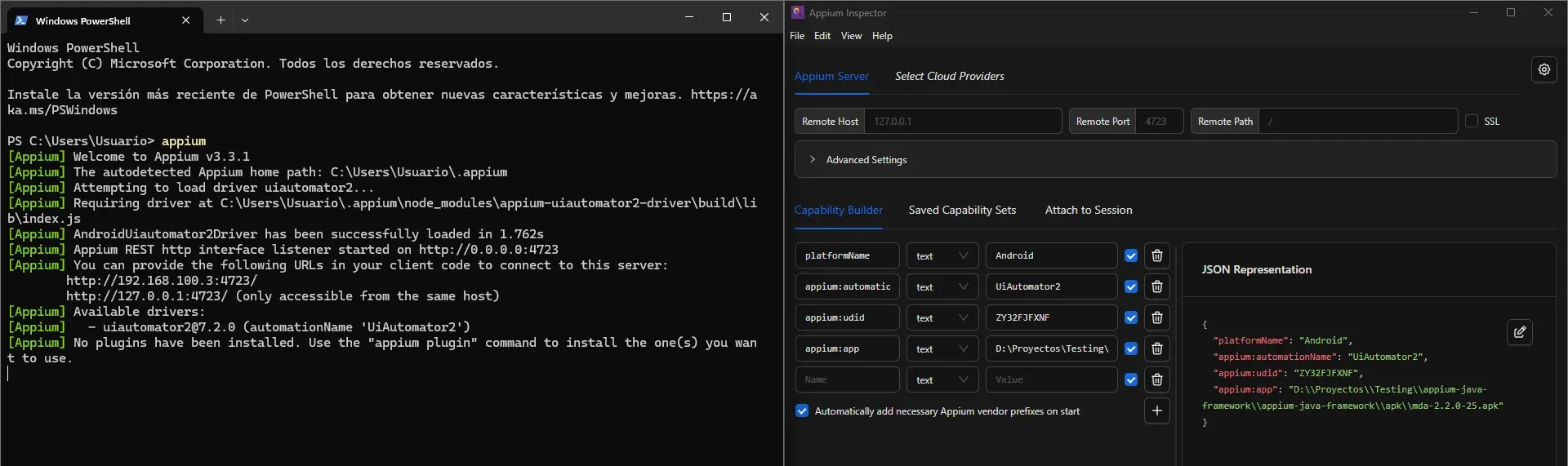Open type dropdown for platformName
Image resolution: width=1568 pixels, height=466 pixels.
[942, 255]
